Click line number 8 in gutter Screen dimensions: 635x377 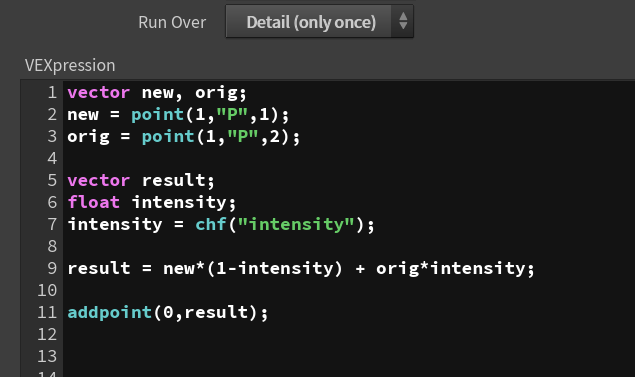pyautogui.click(x=52, y=246)
